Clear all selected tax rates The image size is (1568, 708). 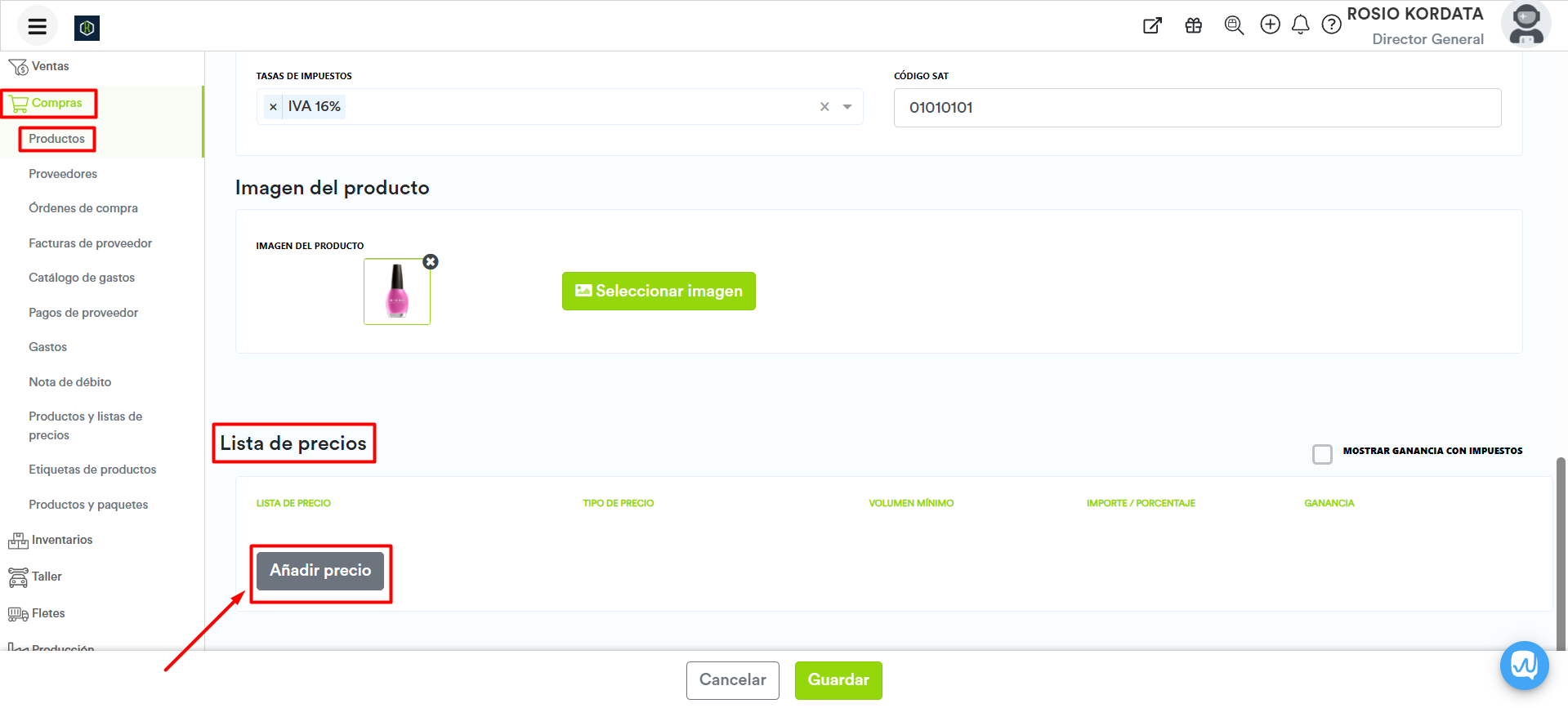point(824,107)
